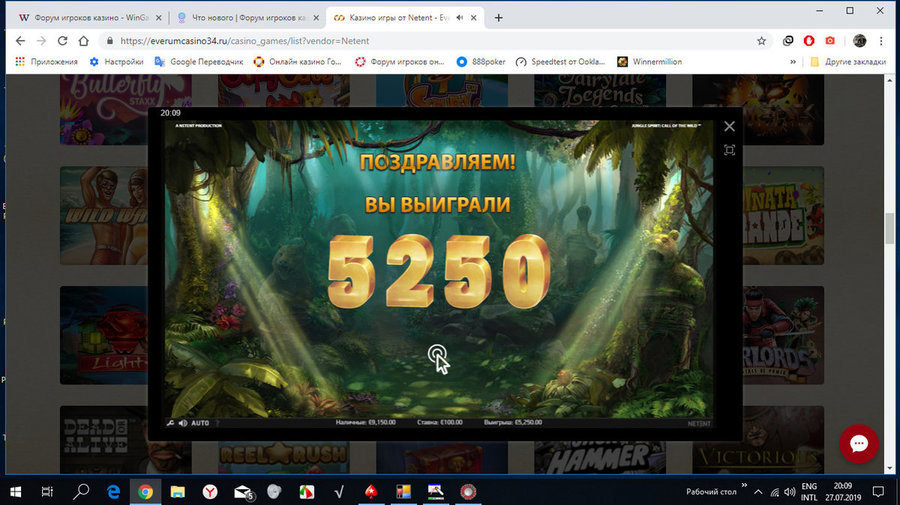Image resolution: width=900 pixels, height=505 pixels.
Task: Toggle fullscreen mode for the game
Action: [x=729, y=150]
